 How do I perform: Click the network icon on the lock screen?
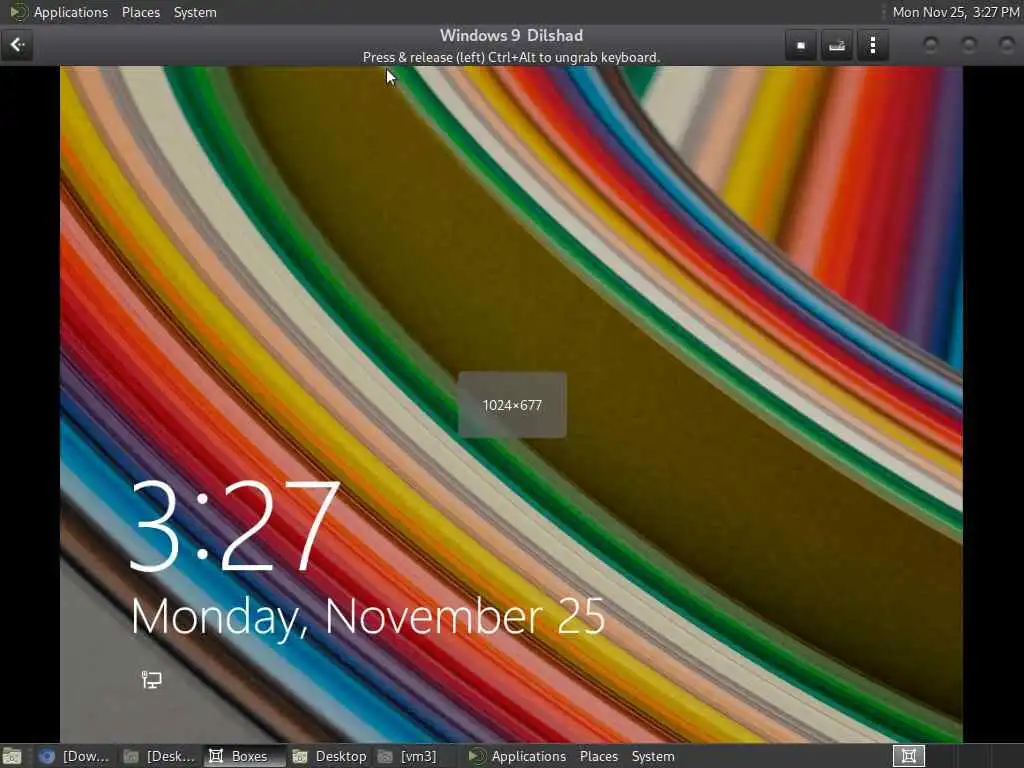[x=152, y=680]
